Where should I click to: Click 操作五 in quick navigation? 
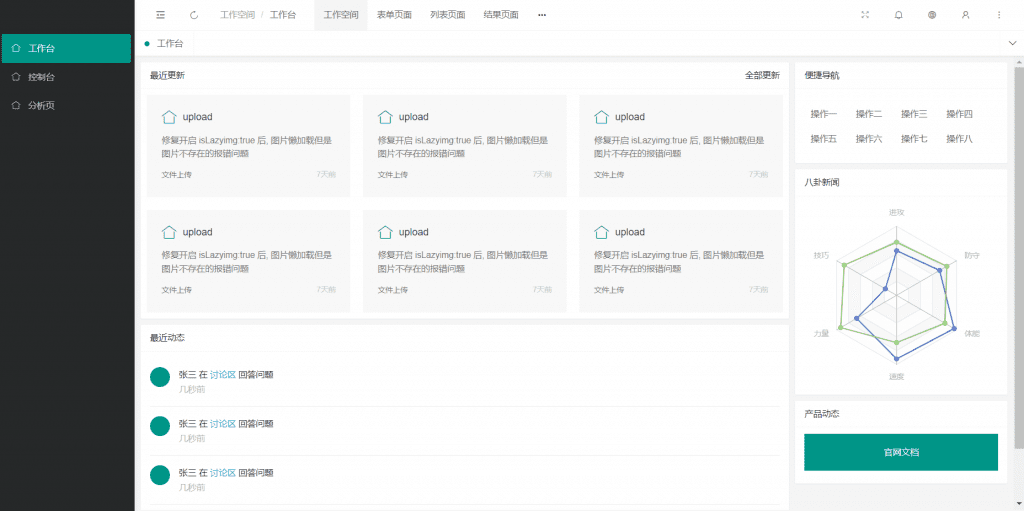(x=824, y=139)
